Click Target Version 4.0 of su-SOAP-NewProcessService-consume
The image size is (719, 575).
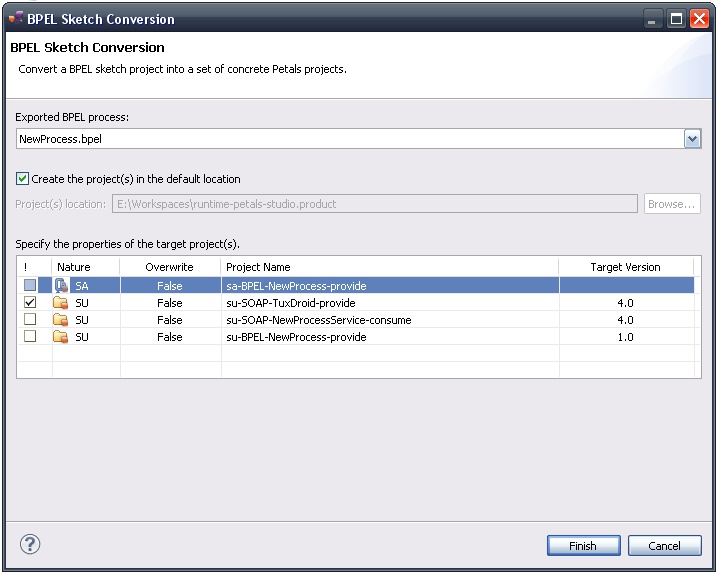[625, 320]
